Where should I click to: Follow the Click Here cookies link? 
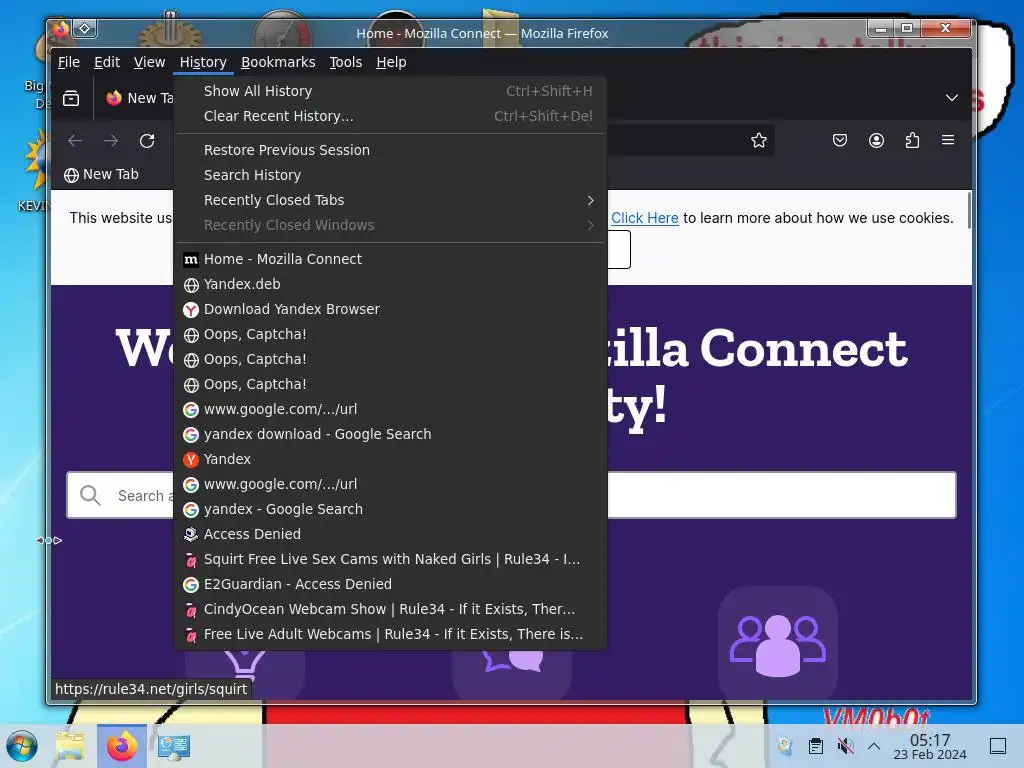[x=645, y=218]
